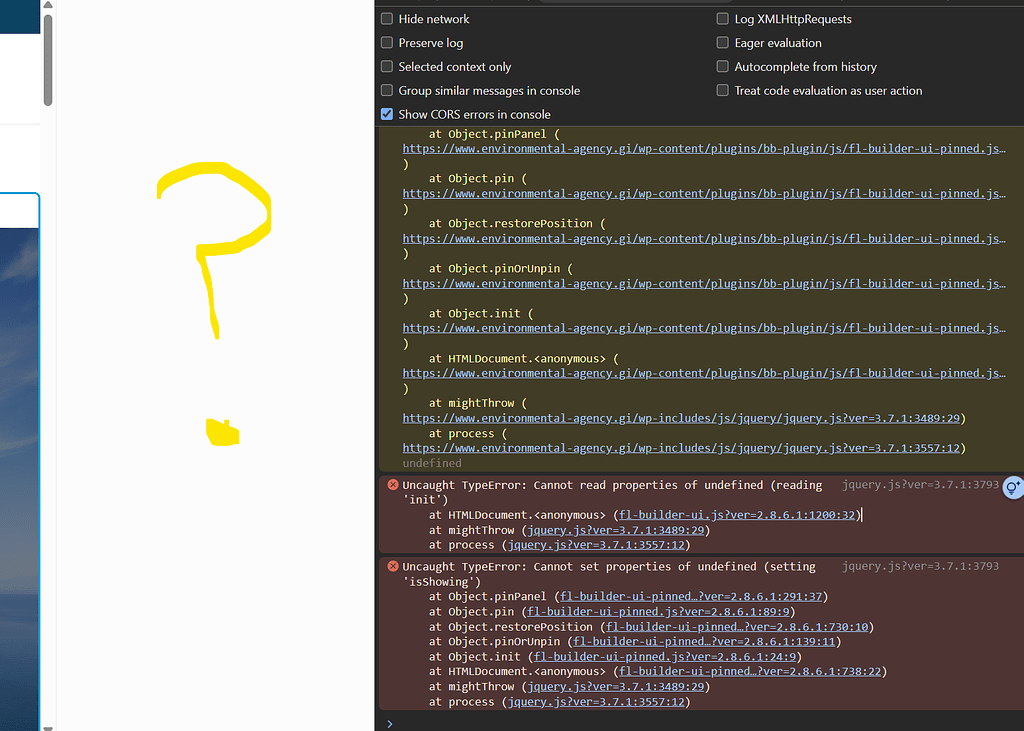Check Treat code evaluation as user action
The height and width of the screenshot is (731, 1024).
coord(722,90)
